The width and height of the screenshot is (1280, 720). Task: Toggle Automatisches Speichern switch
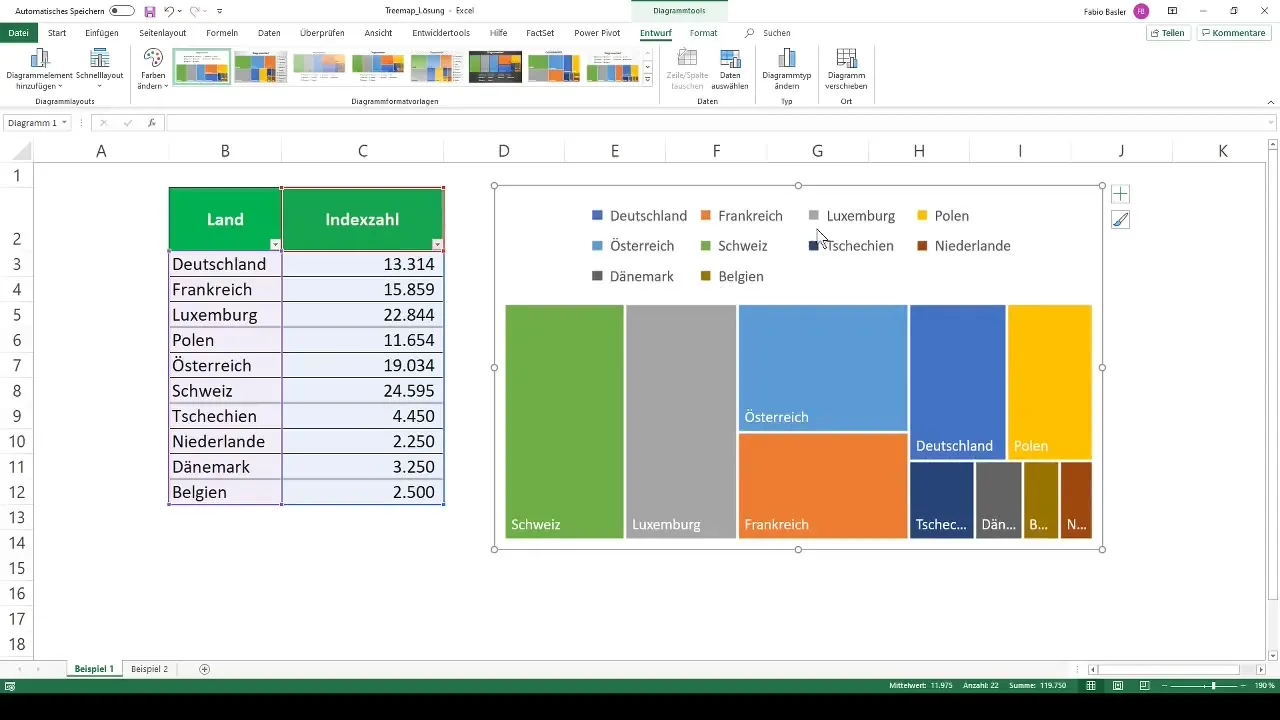[122, 10]
